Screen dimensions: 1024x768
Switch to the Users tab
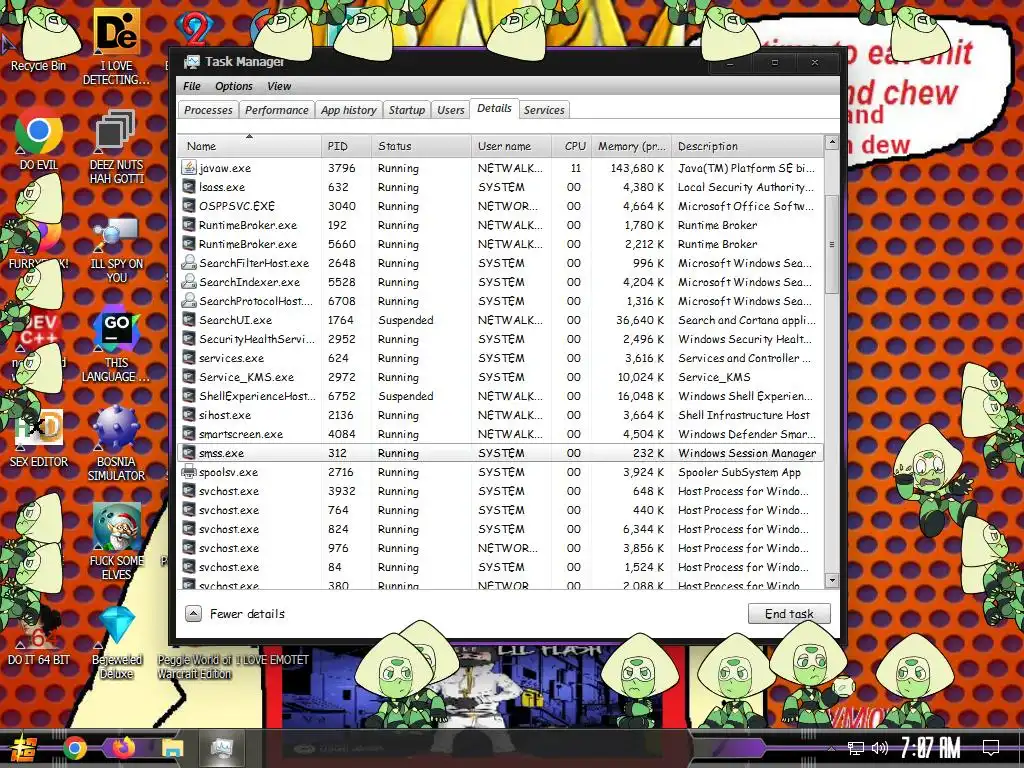click(x=451, y=110)
